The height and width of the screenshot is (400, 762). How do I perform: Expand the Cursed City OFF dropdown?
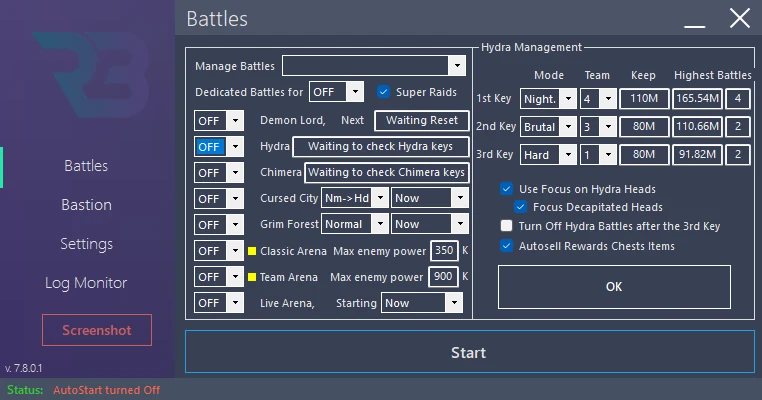tap(235, 199)
